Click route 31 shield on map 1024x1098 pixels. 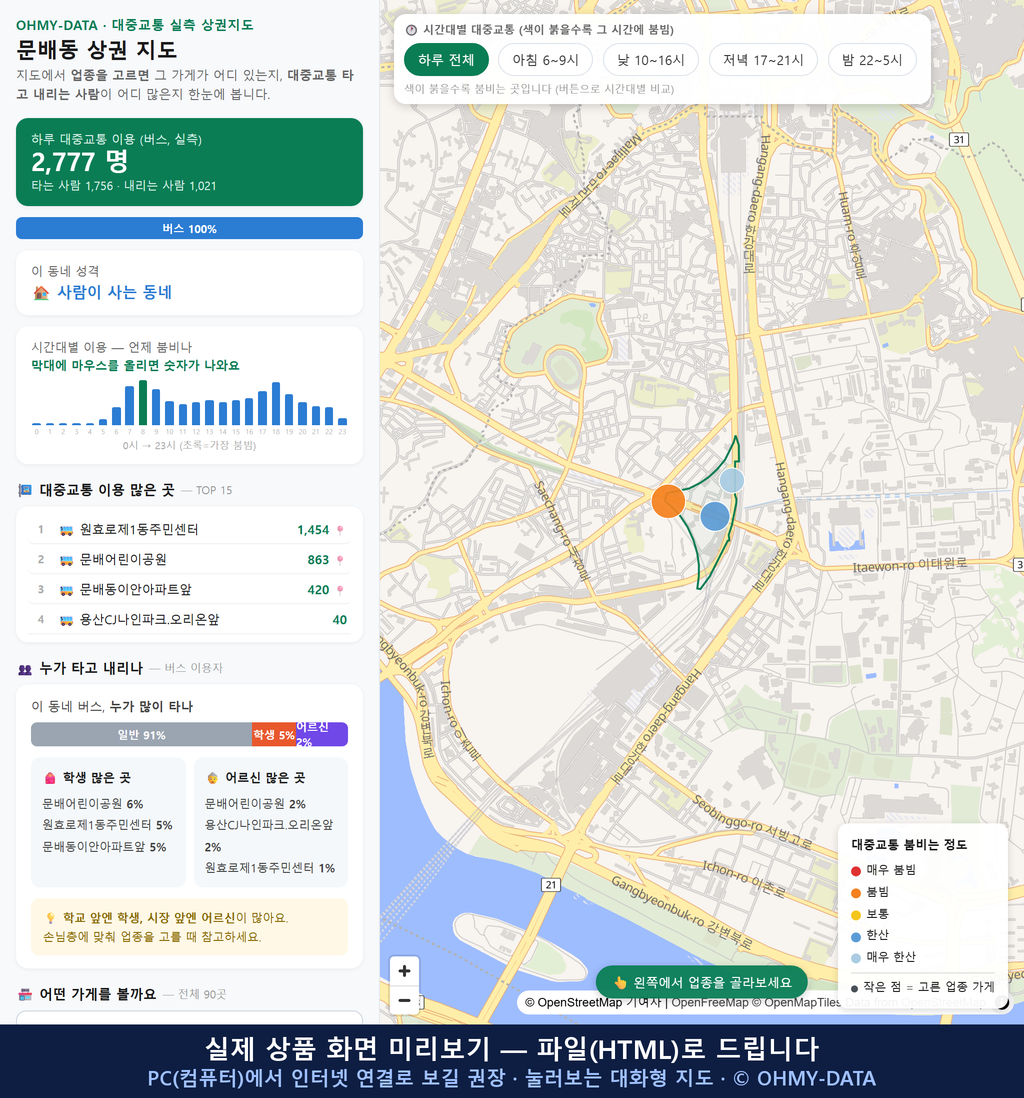[959, 139]
